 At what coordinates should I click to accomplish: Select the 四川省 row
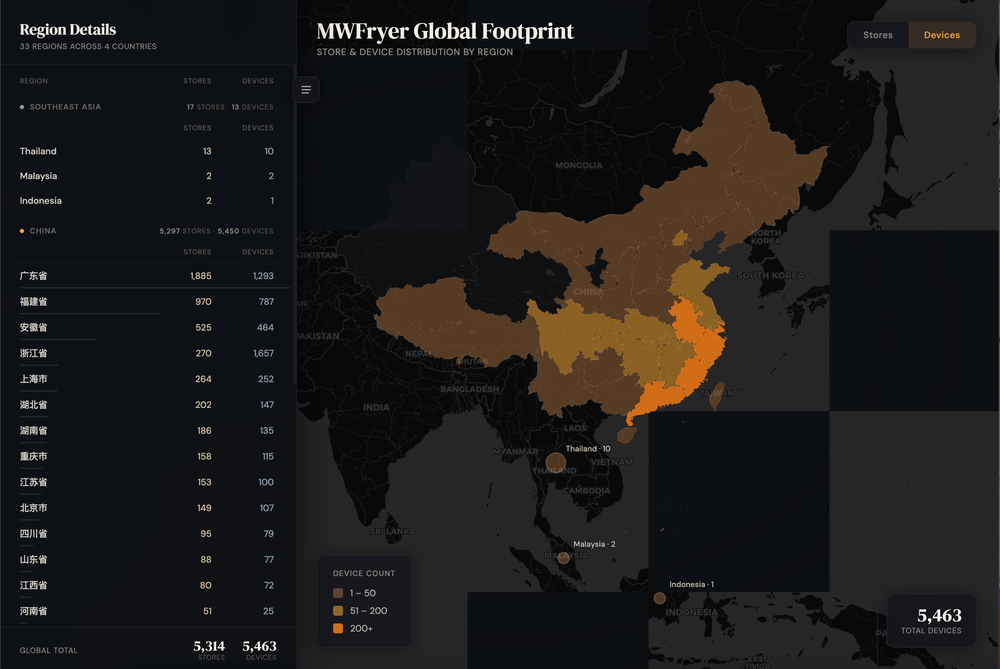click(147, 534)
